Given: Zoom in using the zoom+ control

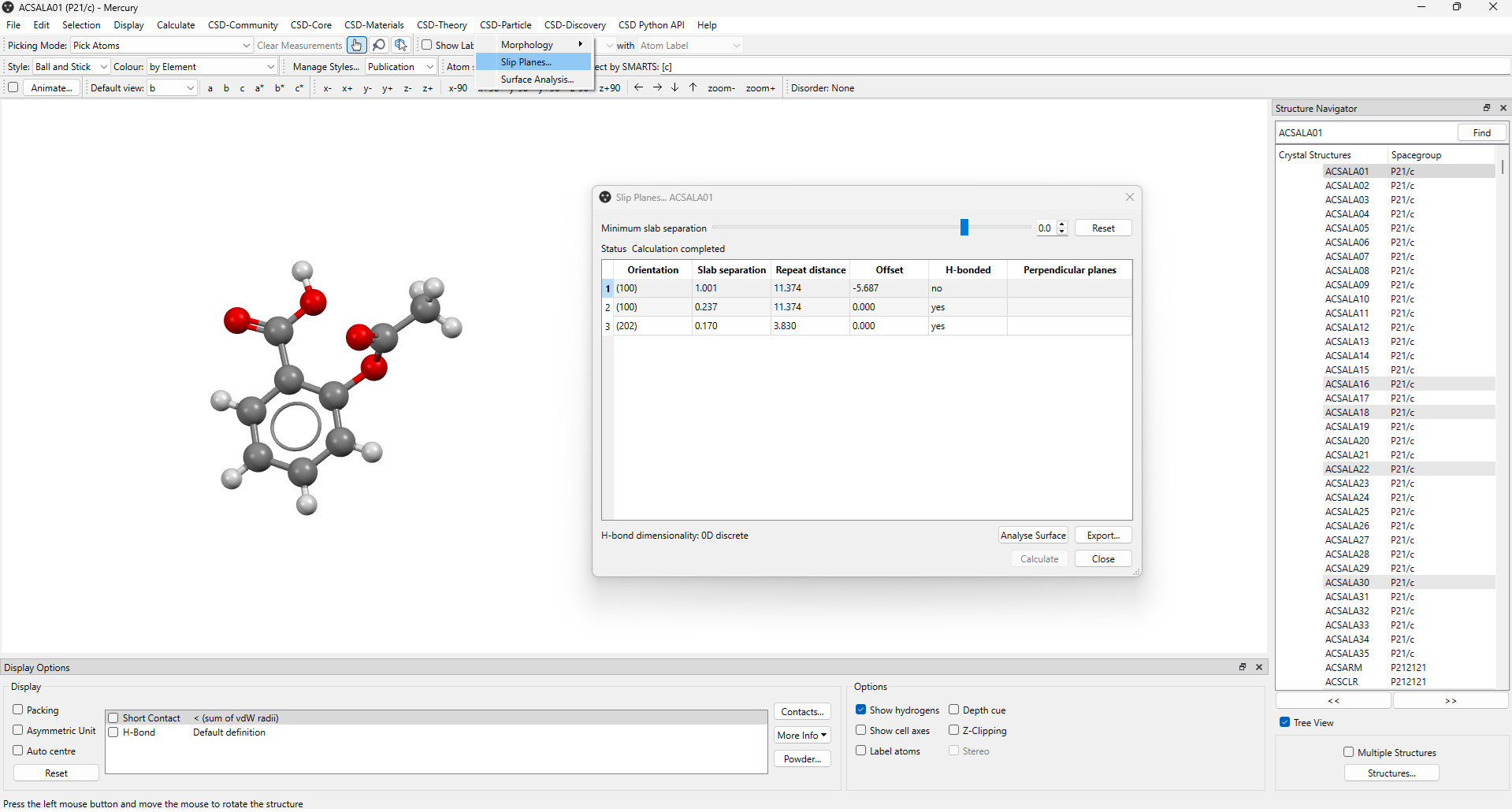Looking at the screenshot, I should (x=759, y=88).
